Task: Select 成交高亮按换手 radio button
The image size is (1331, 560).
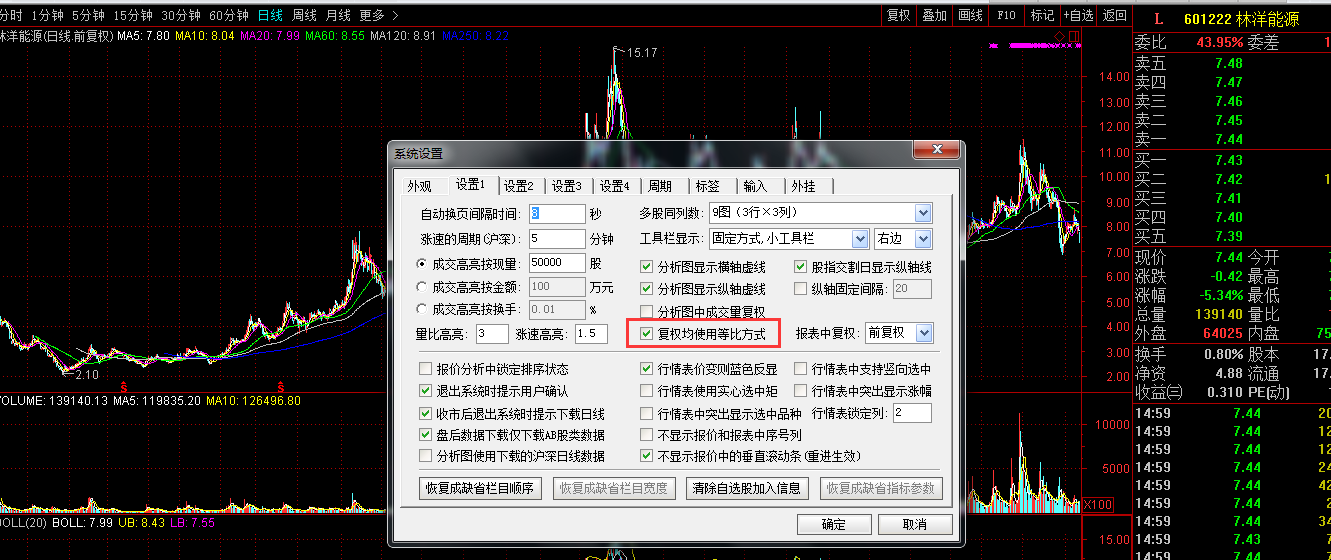Action: 422,310
